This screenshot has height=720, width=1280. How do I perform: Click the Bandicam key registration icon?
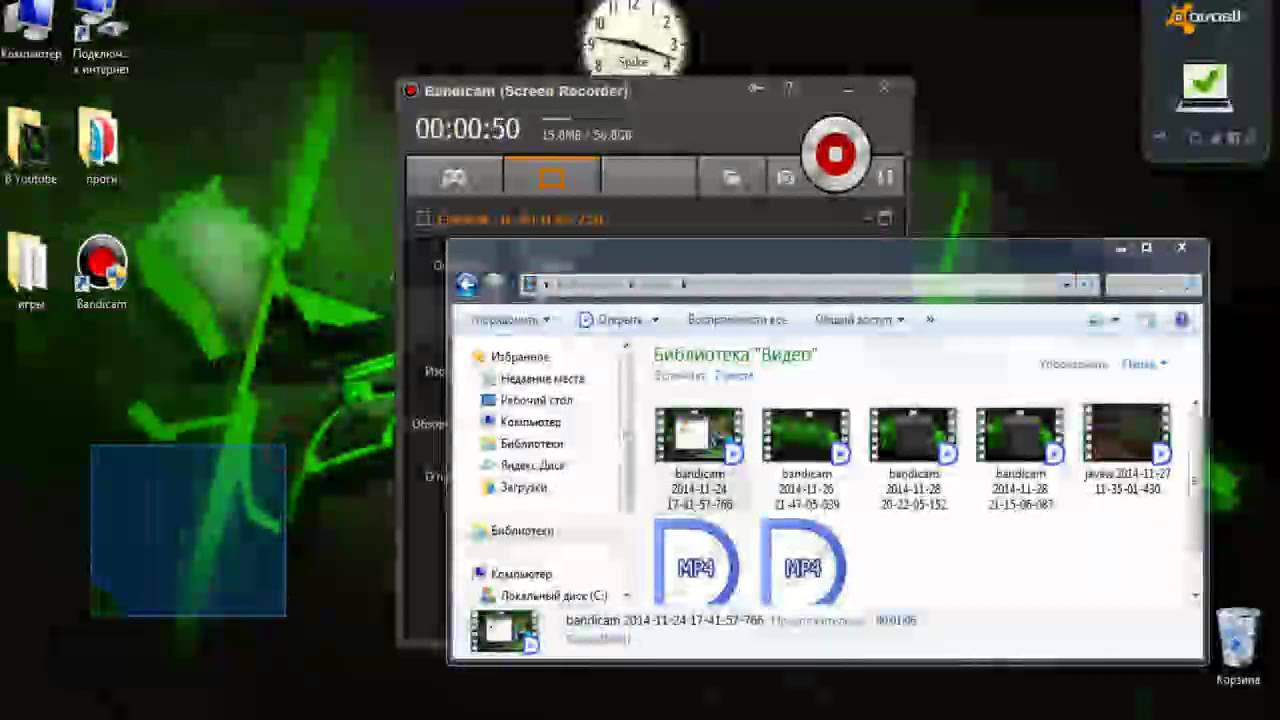756,89
